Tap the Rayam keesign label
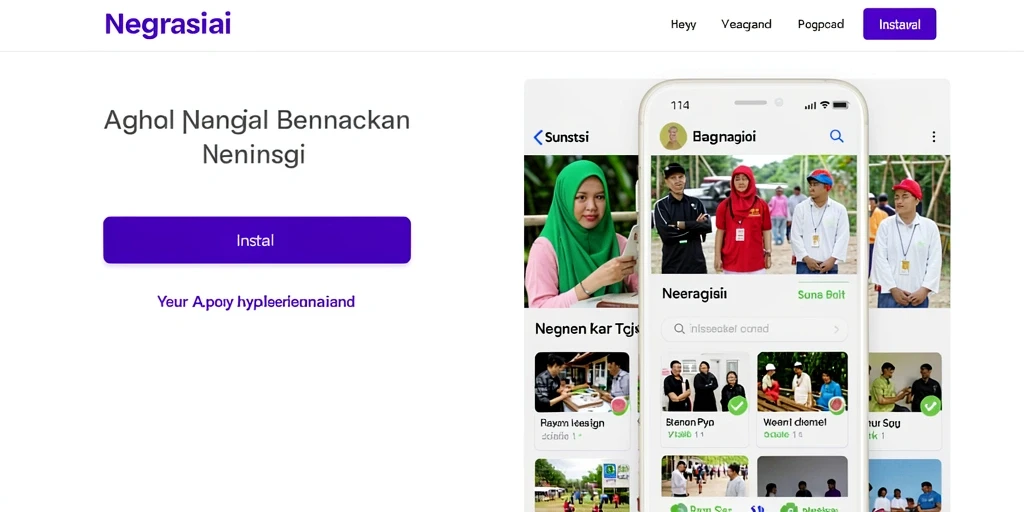This screenshot has width=1024, height=512. coord(572,423)
